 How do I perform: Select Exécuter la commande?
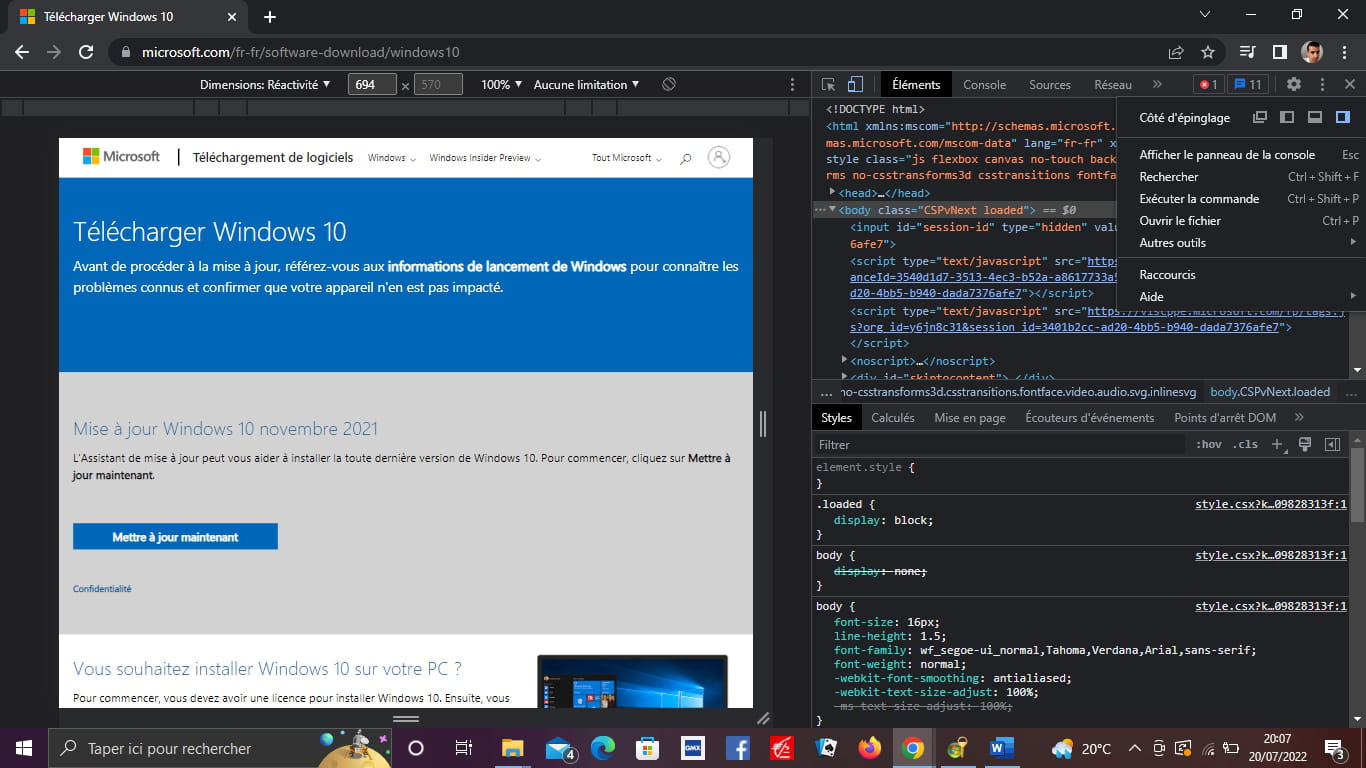(x=1241, y=199)
